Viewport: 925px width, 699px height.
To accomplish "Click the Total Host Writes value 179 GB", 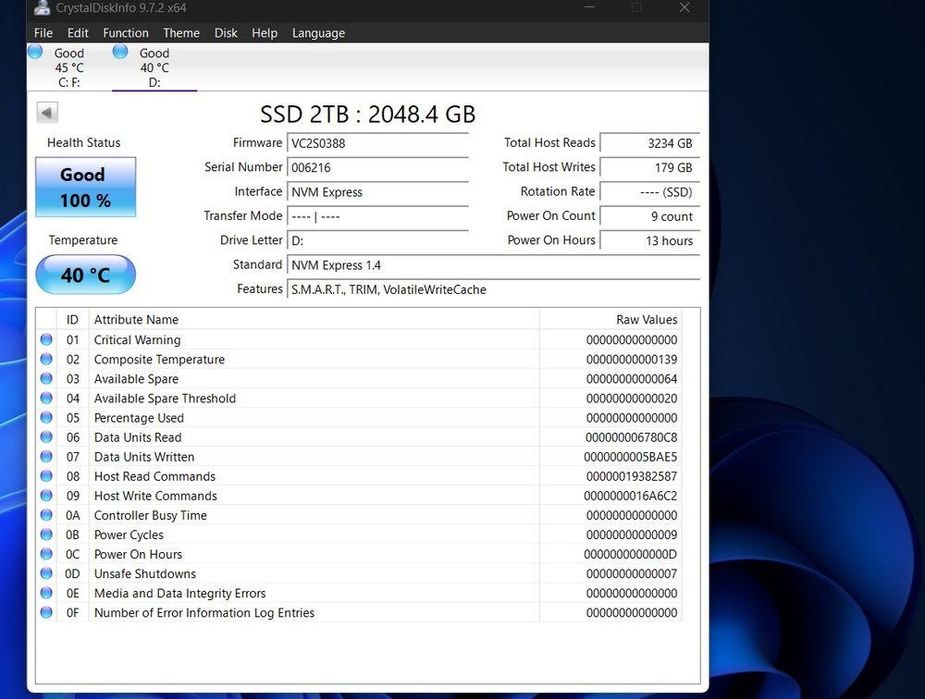I will 650,168.
